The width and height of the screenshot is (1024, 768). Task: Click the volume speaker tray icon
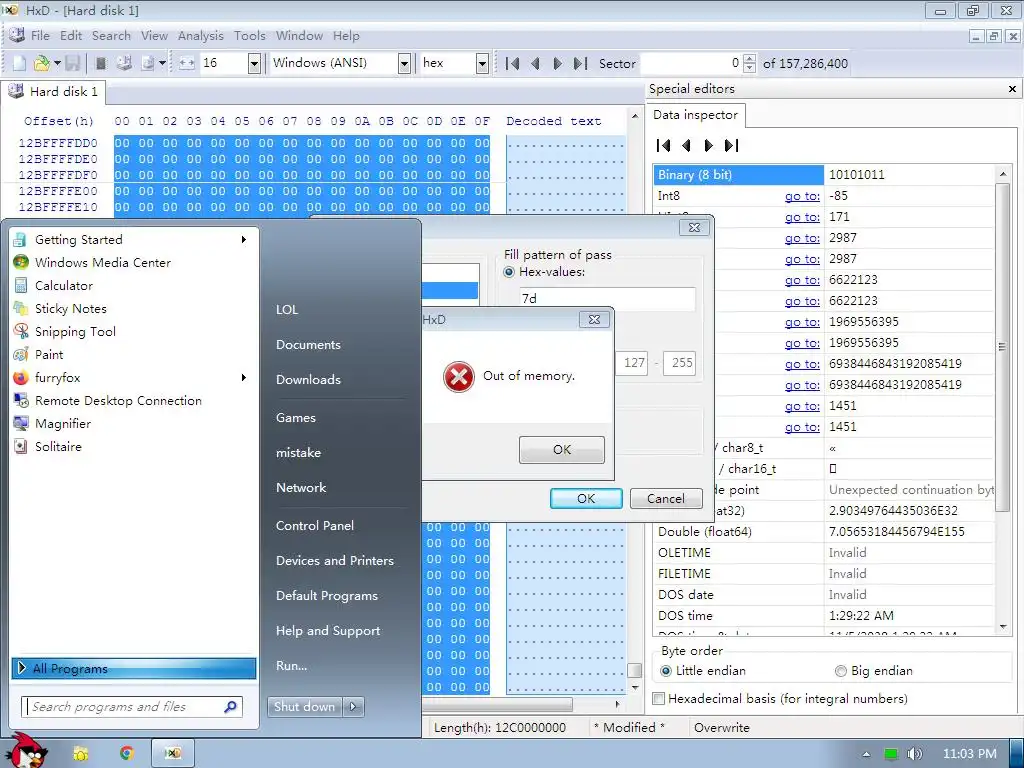coord(914,754)
